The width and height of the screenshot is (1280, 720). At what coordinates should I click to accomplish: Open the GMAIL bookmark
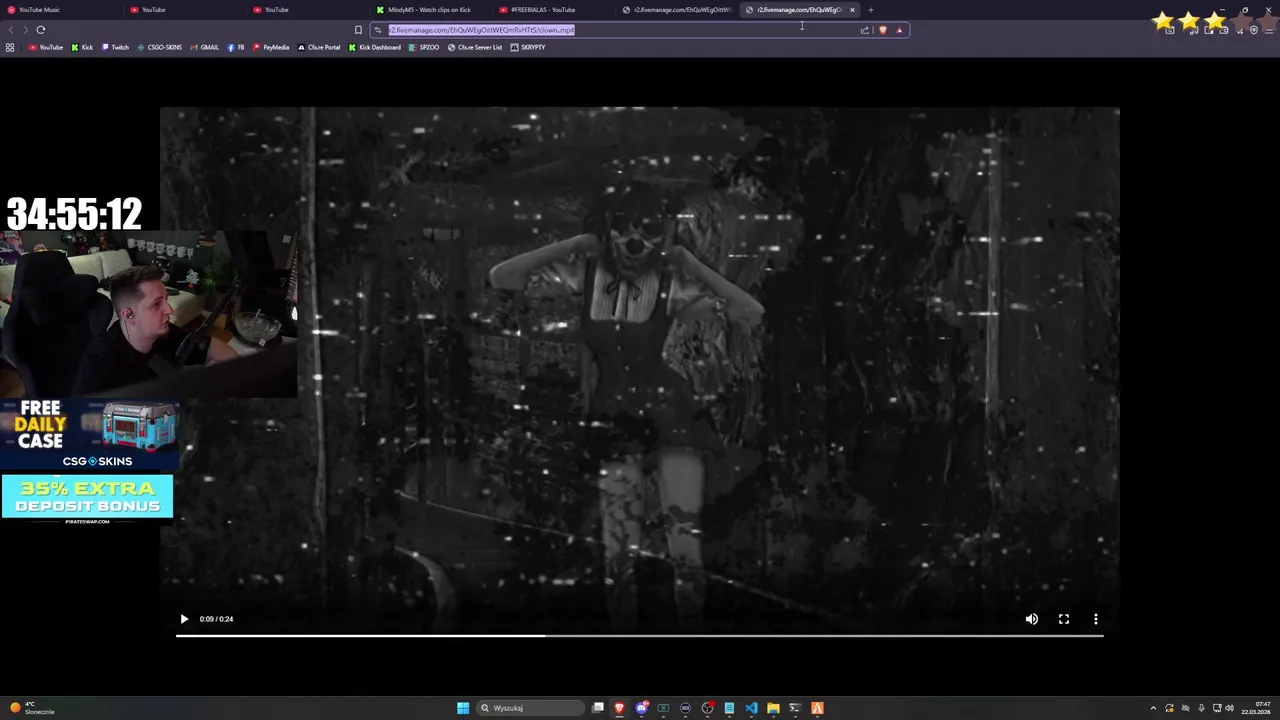click(x=205, y=47)
